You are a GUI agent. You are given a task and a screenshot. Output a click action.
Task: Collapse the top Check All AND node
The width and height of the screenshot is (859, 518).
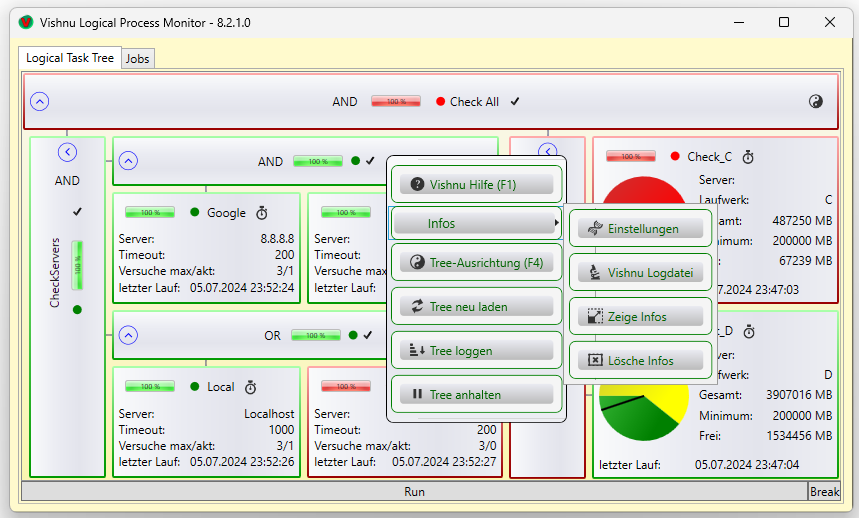click(40, 101)
